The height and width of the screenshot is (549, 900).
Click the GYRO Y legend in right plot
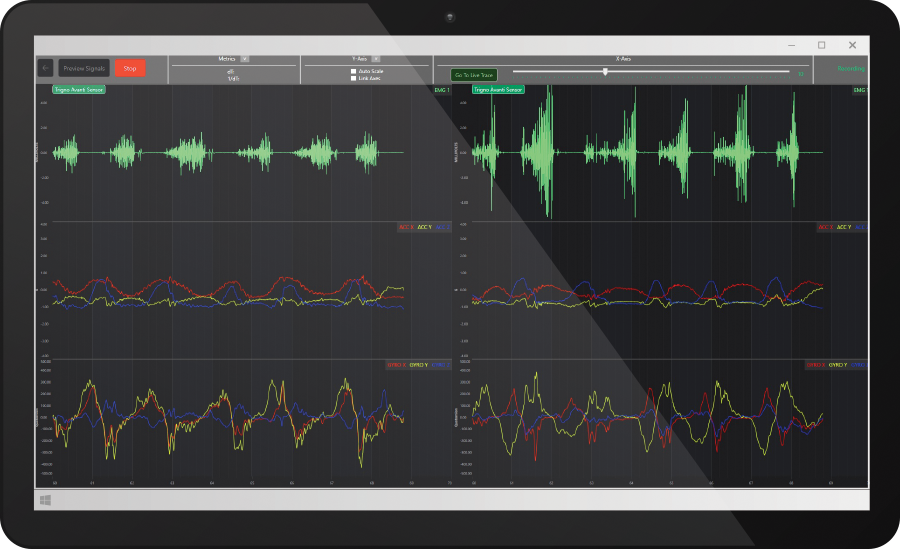tap(838, 365)
